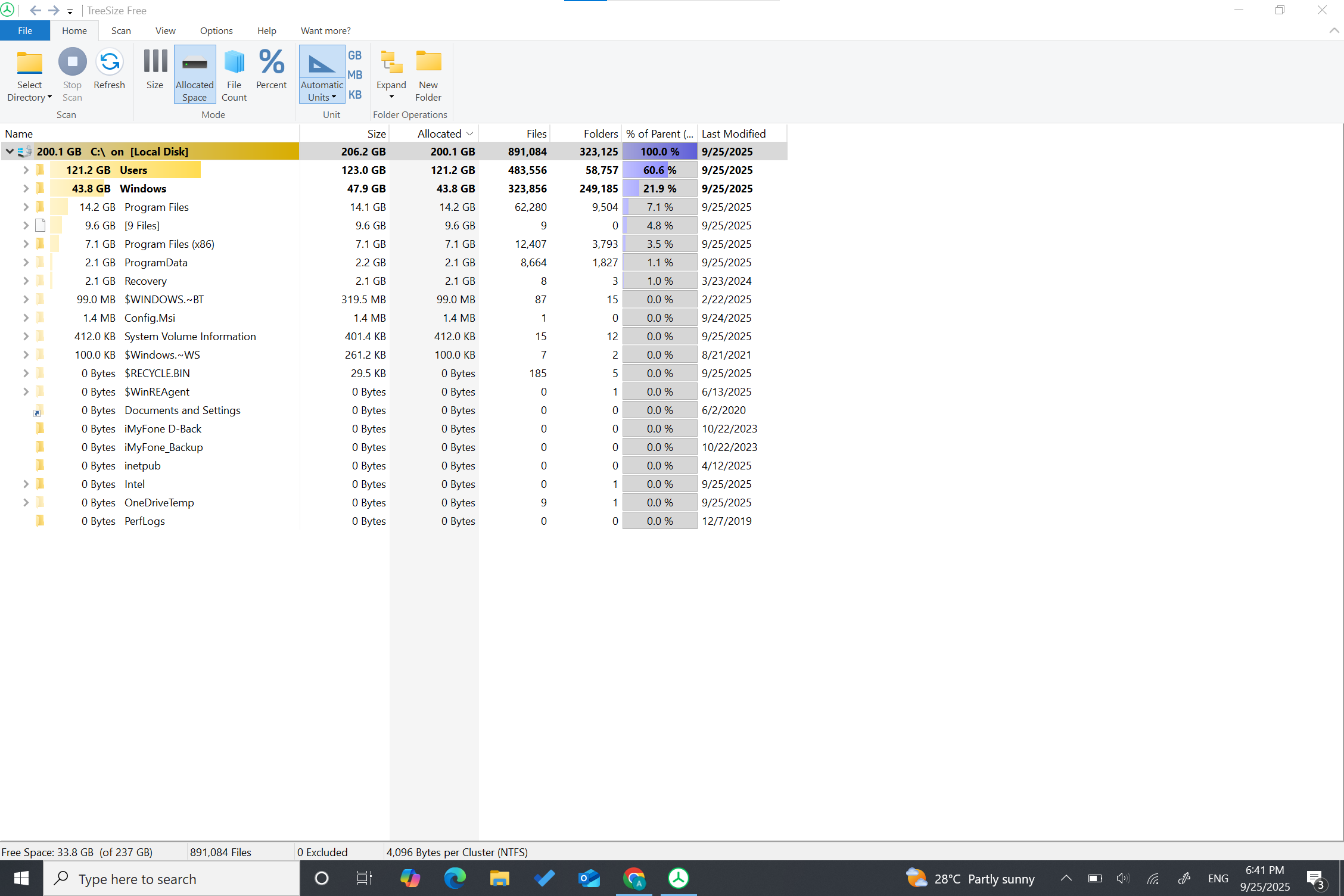The width and height of the screenshot is (1344, 896).
Task: Click the Want more? link
Action: pyautogui.click(x=325, y=30)
